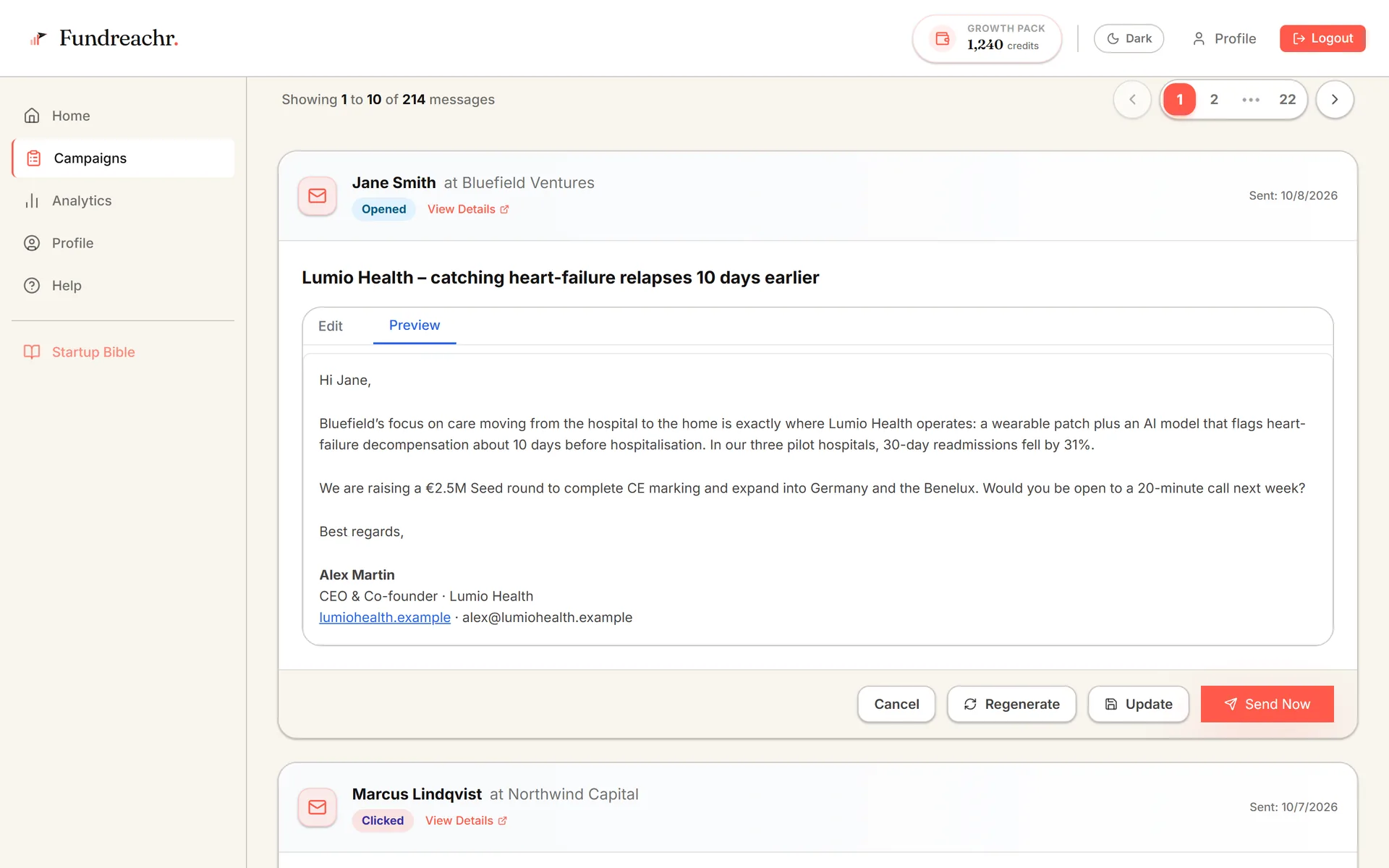The image size is (1389, 868).
Task: Click the paper plane icon on Send Now
Action: 1231,705
